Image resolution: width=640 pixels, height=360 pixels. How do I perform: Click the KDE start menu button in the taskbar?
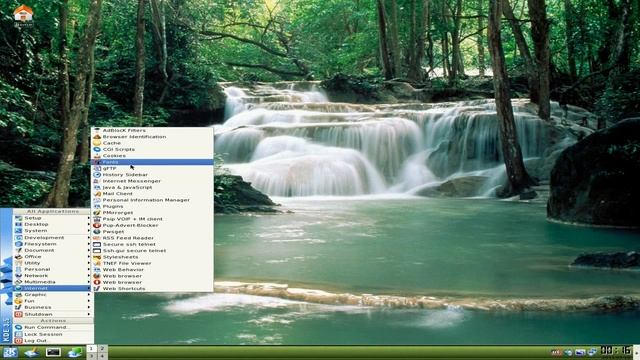tap(10, 352)
